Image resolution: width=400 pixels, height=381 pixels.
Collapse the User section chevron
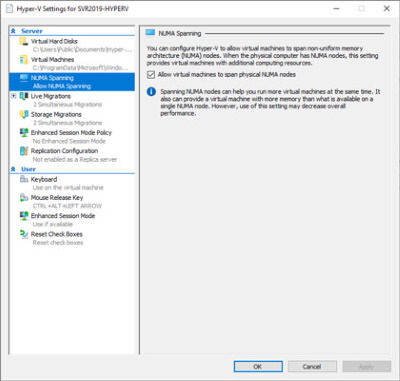[13, 169]
